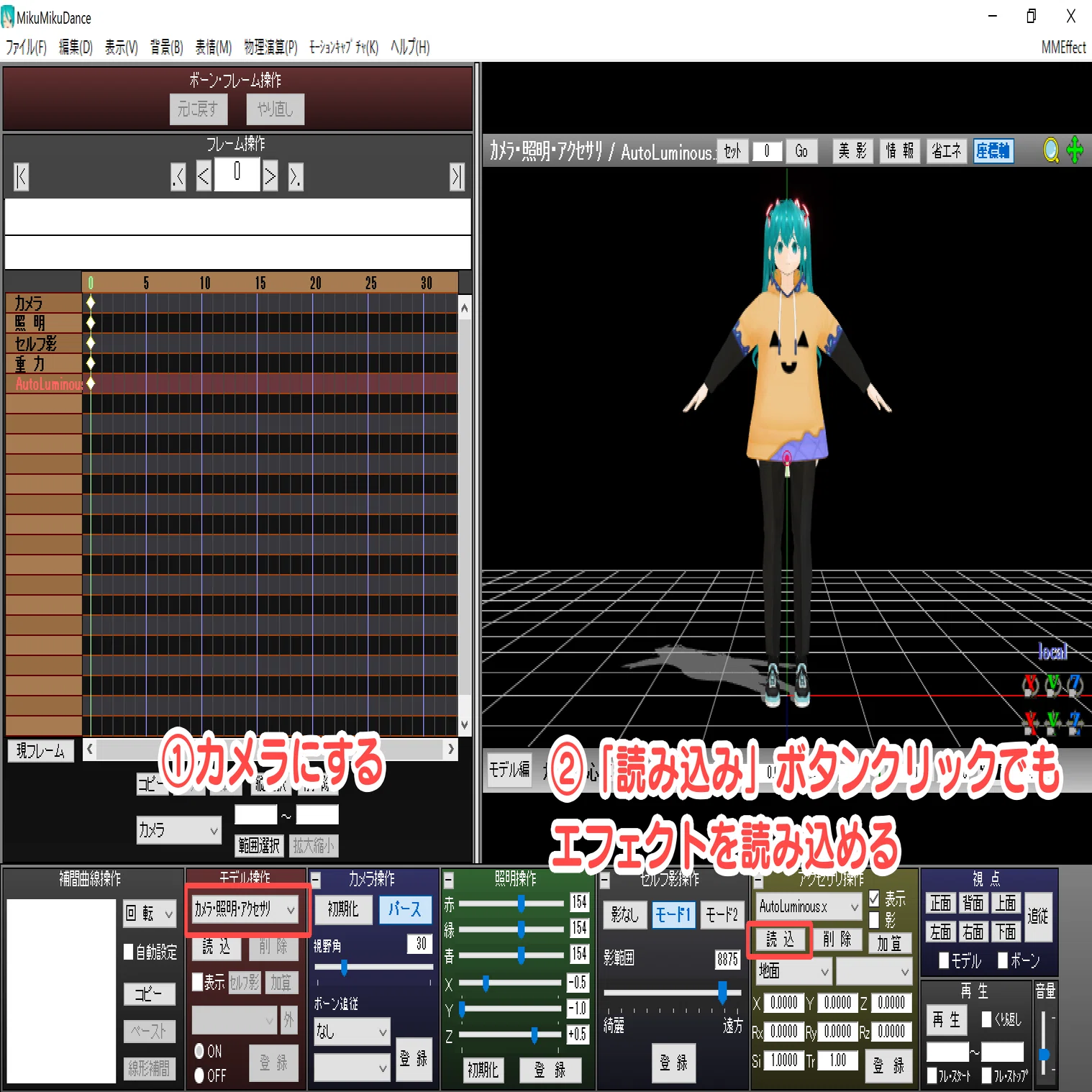Click AutoLuminous row keyframe diamond
Image resolution: width=1092 pixels, height=1092 pixels.
point(91,383)
